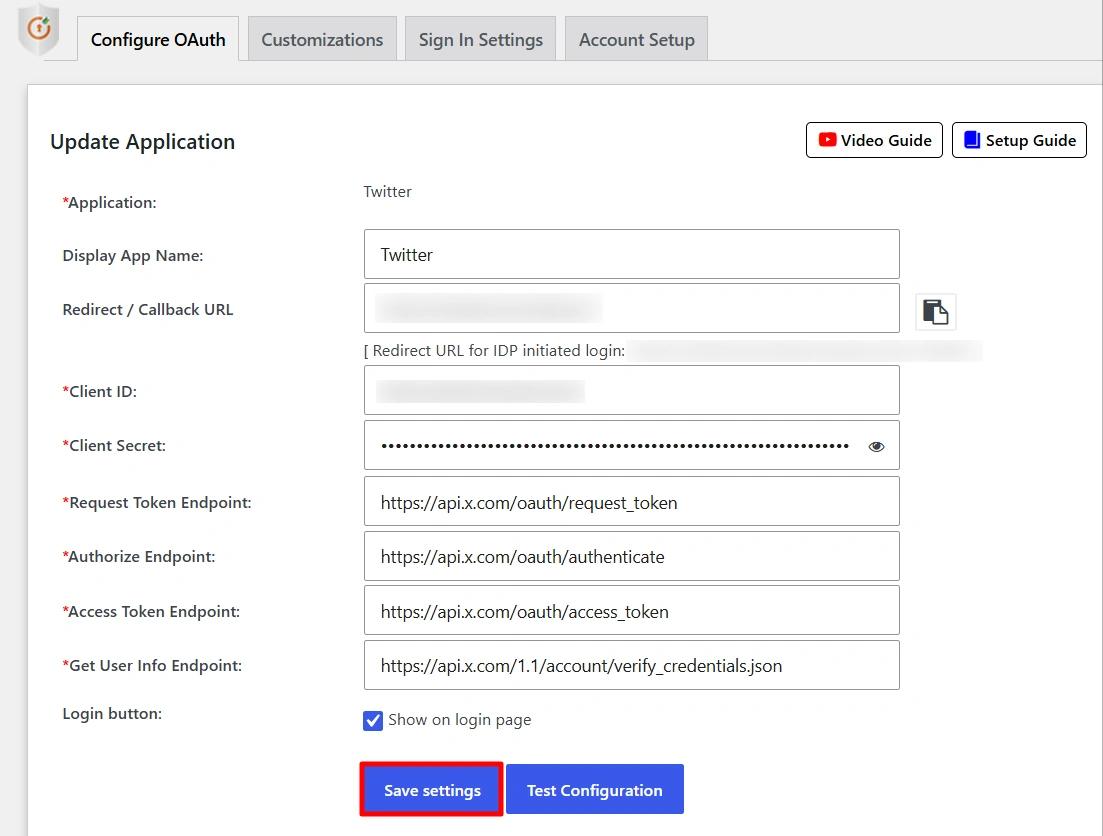Click the YouTube icon in Video Guide
1103x836 pixels.
click(x=827, y=140)
